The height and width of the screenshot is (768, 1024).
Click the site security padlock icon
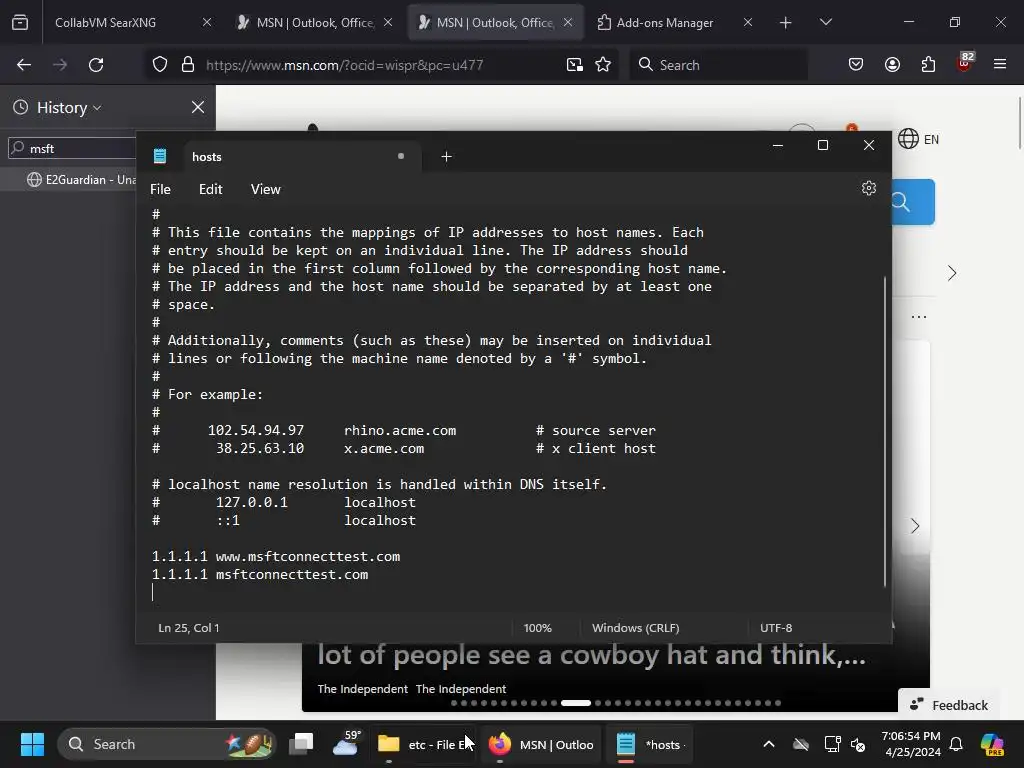[188, 65]
